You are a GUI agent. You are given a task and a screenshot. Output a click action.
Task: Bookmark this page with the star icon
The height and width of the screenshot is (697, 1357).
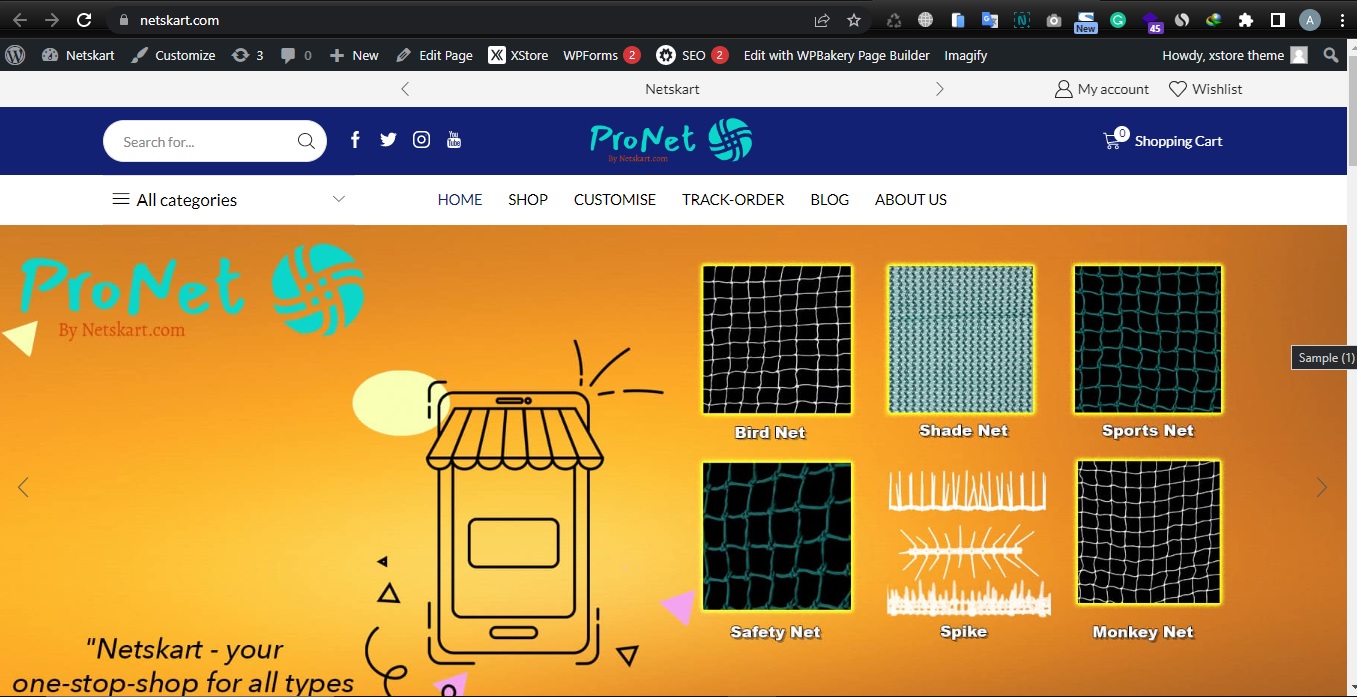click(854, 20)
